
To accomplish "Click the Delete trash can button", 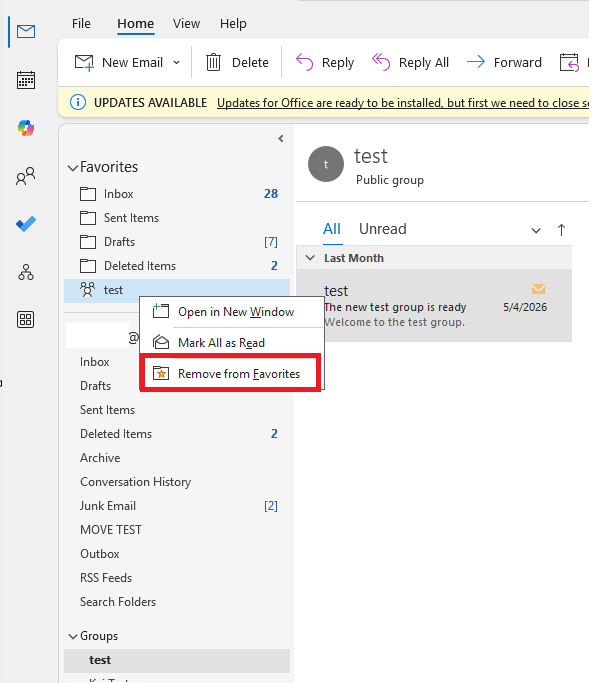I will (237, 62).
